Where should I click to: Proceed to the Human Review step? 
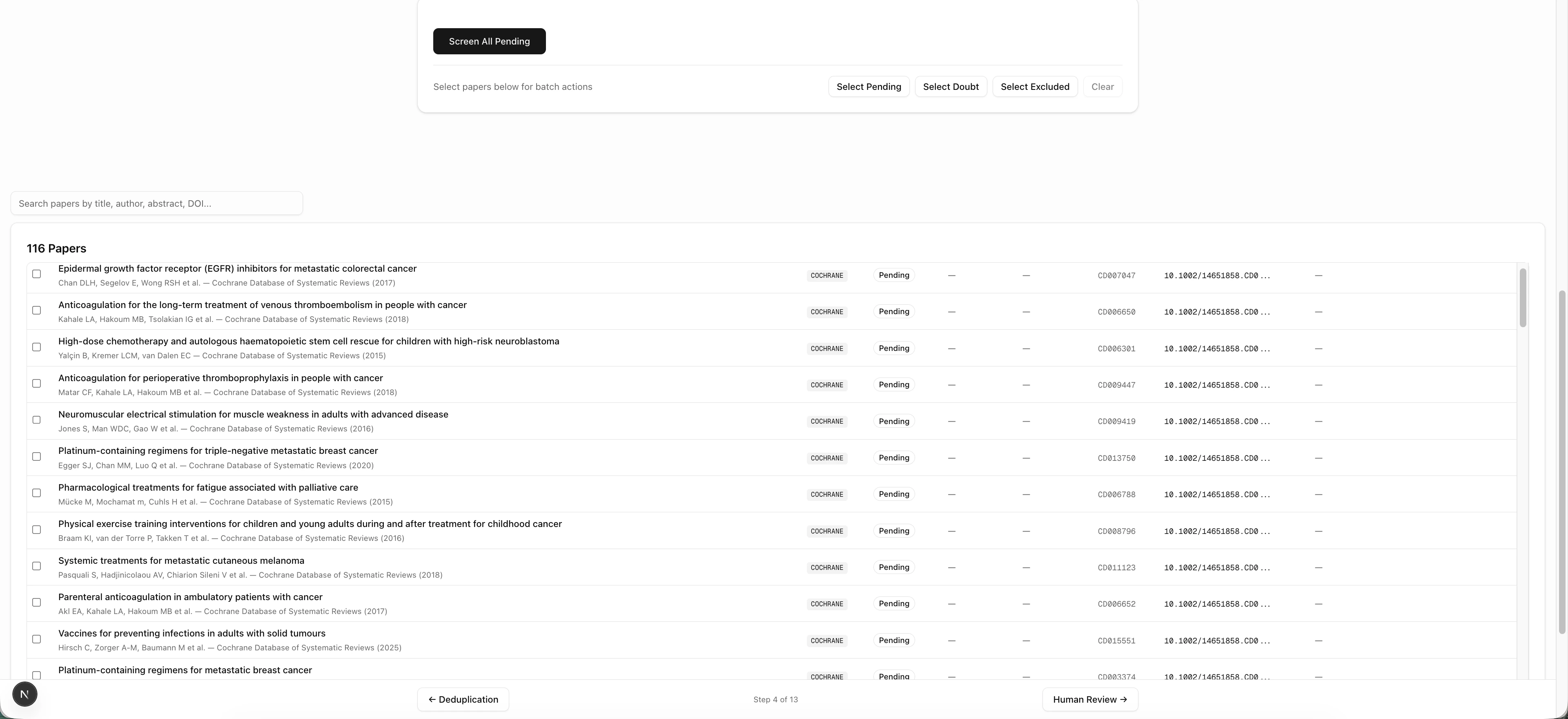pyautogui.click(x=1089, y=699)
